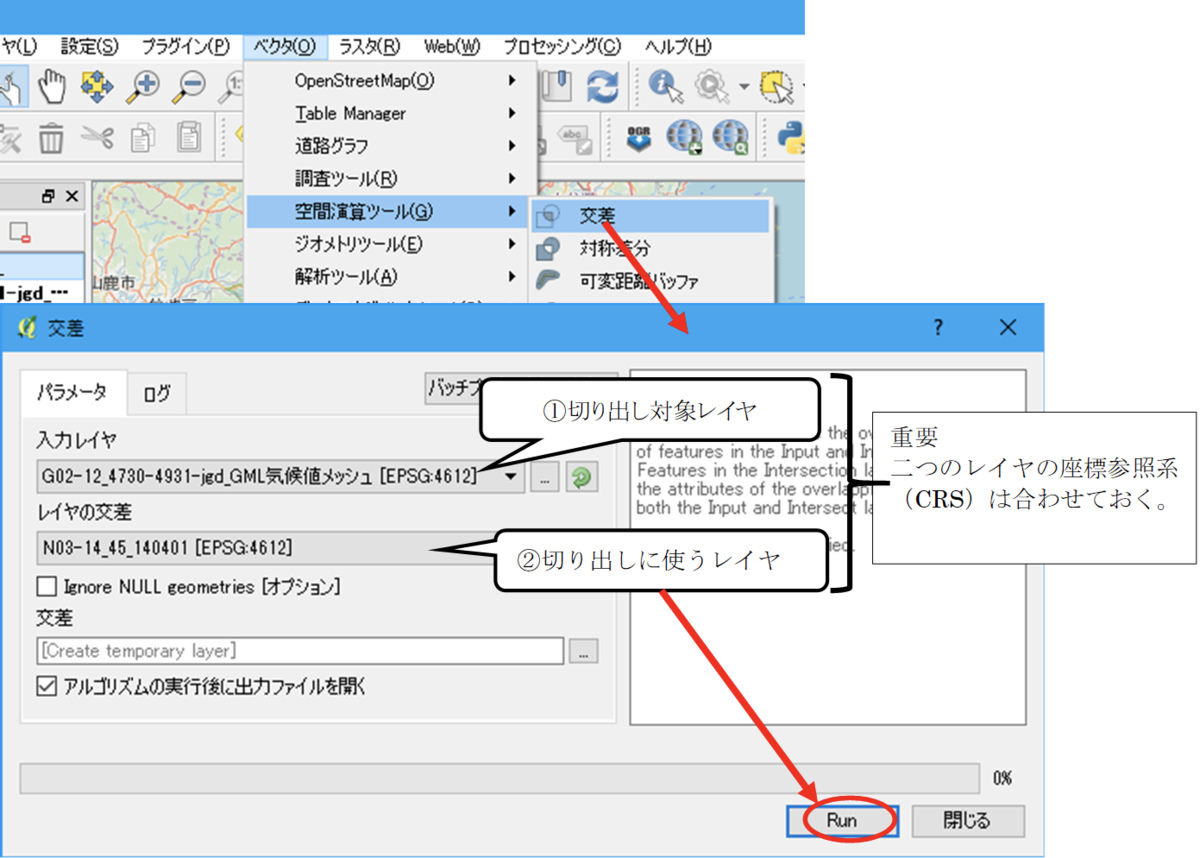Choose the Select Features rectangle tool
Image resolution: width=1200 pixels, height=858 pixels.
pyautogui.click(x=778, y=87)
